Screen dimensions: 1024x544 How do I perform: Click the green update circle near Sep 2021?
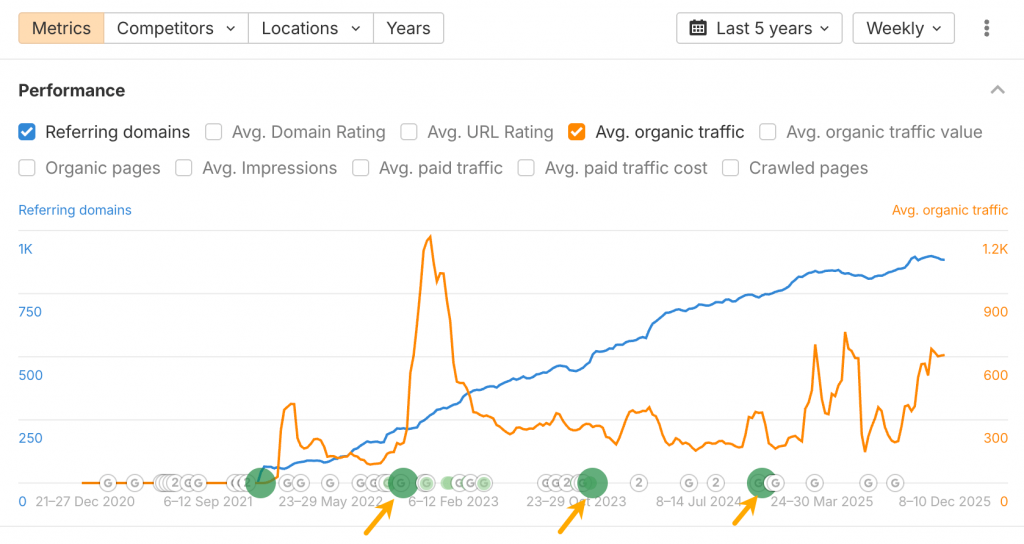coord(260,483)
